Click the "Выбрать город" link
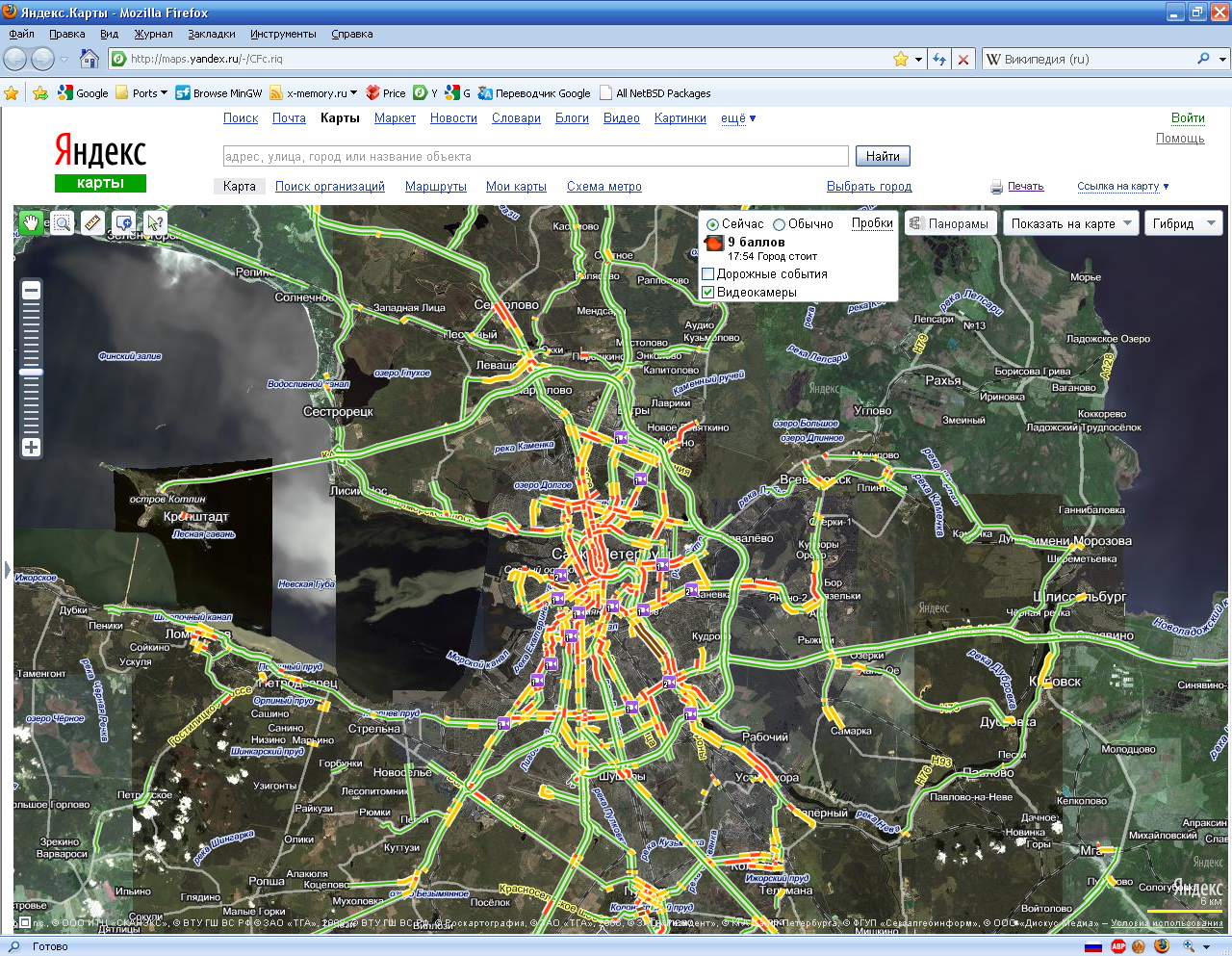This screenshot has height=956, width=1232. pyautogui.click(x=868, y=187)
